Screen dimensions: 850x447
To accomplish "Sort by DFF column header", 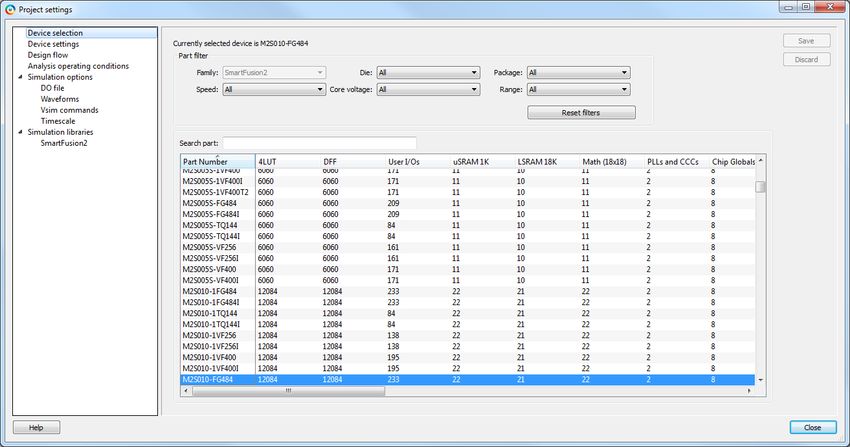I will pyautogui.click(x=353, y=161).
